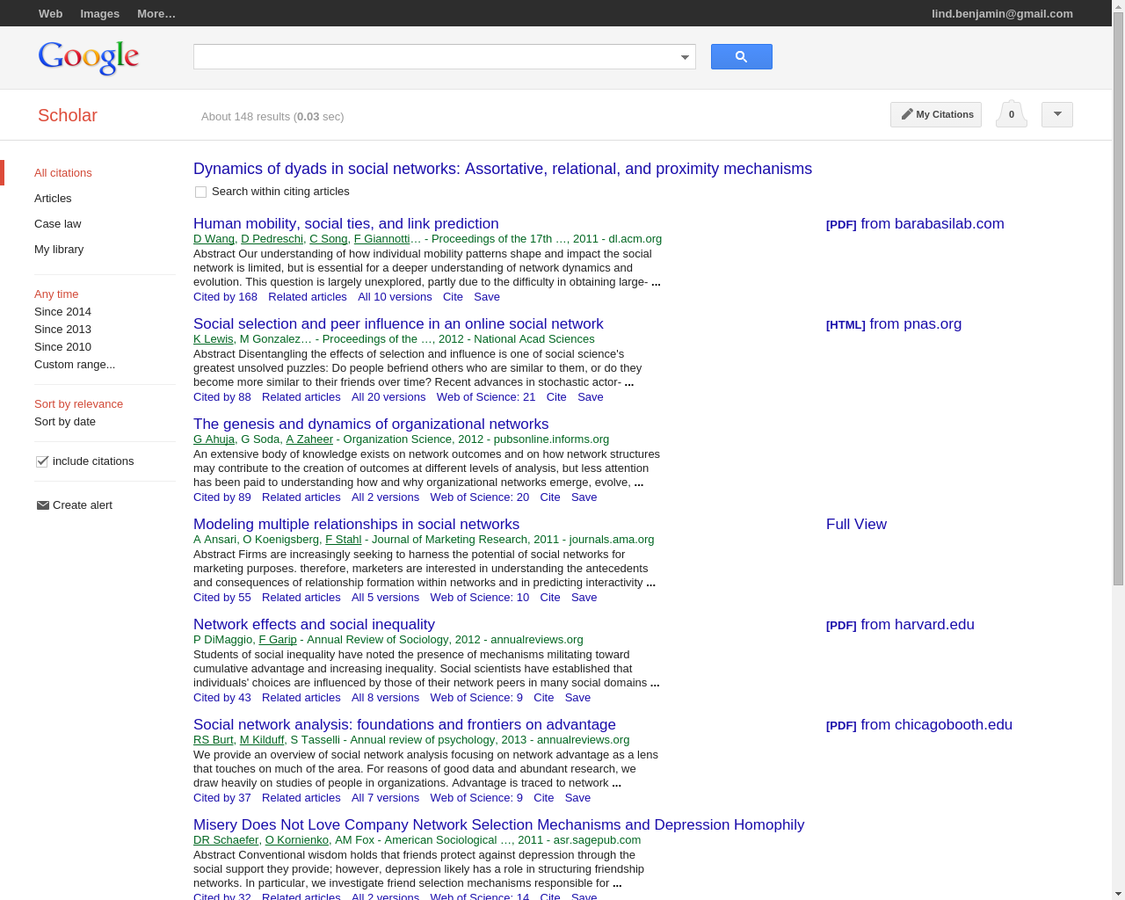Click the Full View link
1125x900 pixels.
(x=856, y=525)
